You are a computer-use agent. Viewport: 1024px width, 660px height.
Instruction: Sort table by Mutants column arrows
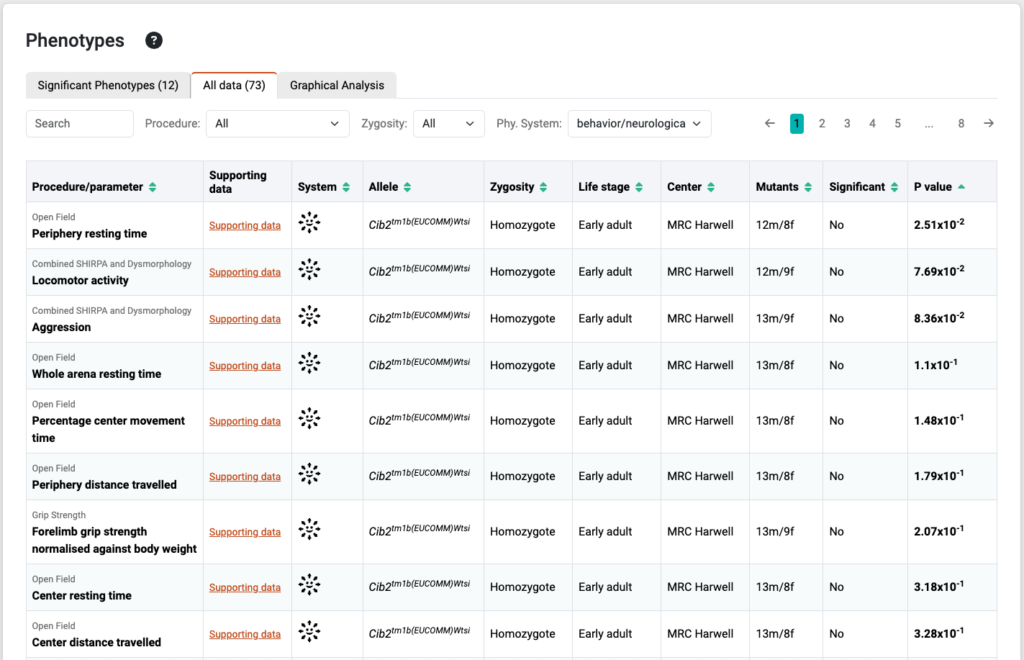[x=808, y=187]
